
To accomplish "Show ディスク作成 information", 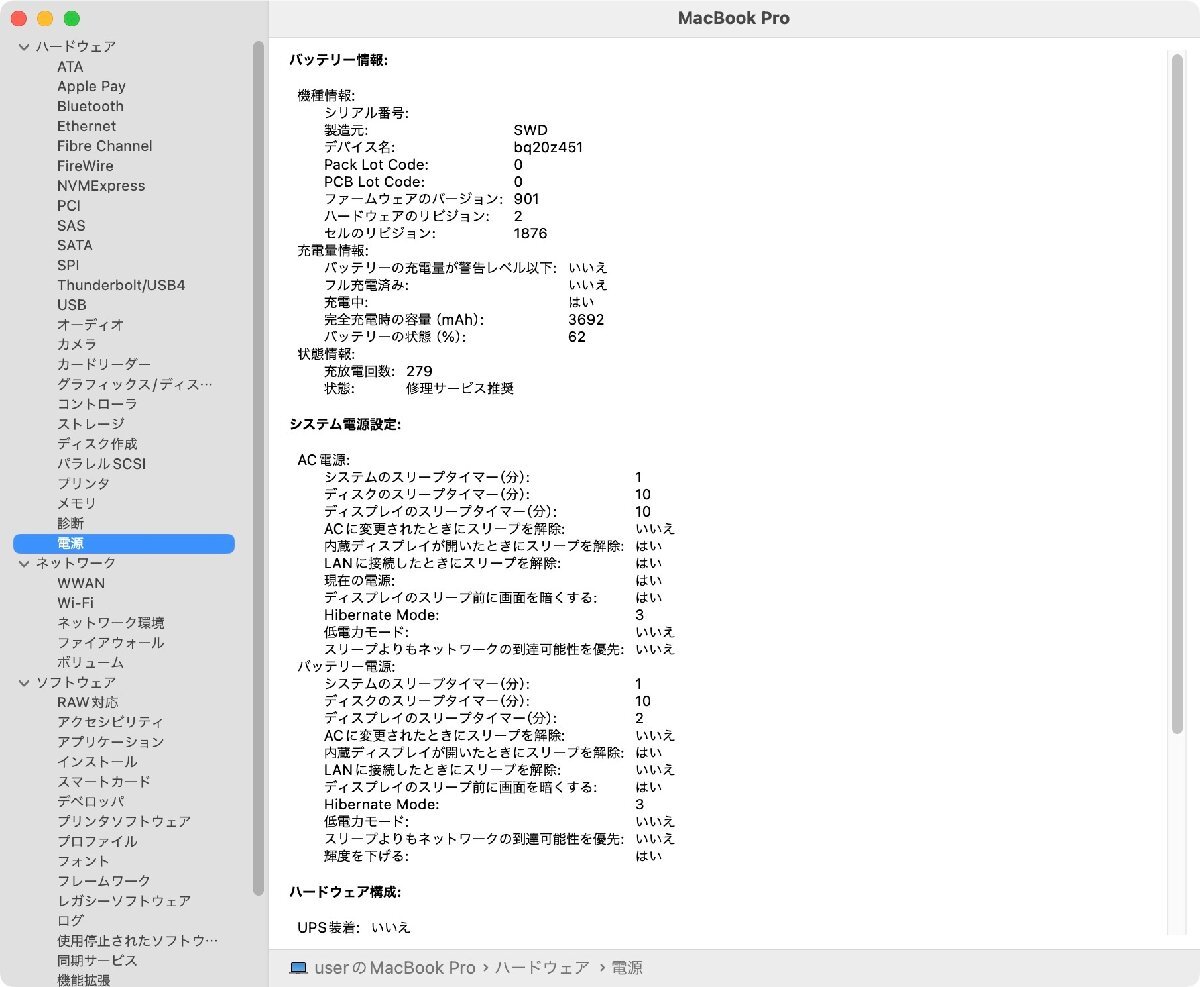I will pyautogui.click(x=97, y=444).
